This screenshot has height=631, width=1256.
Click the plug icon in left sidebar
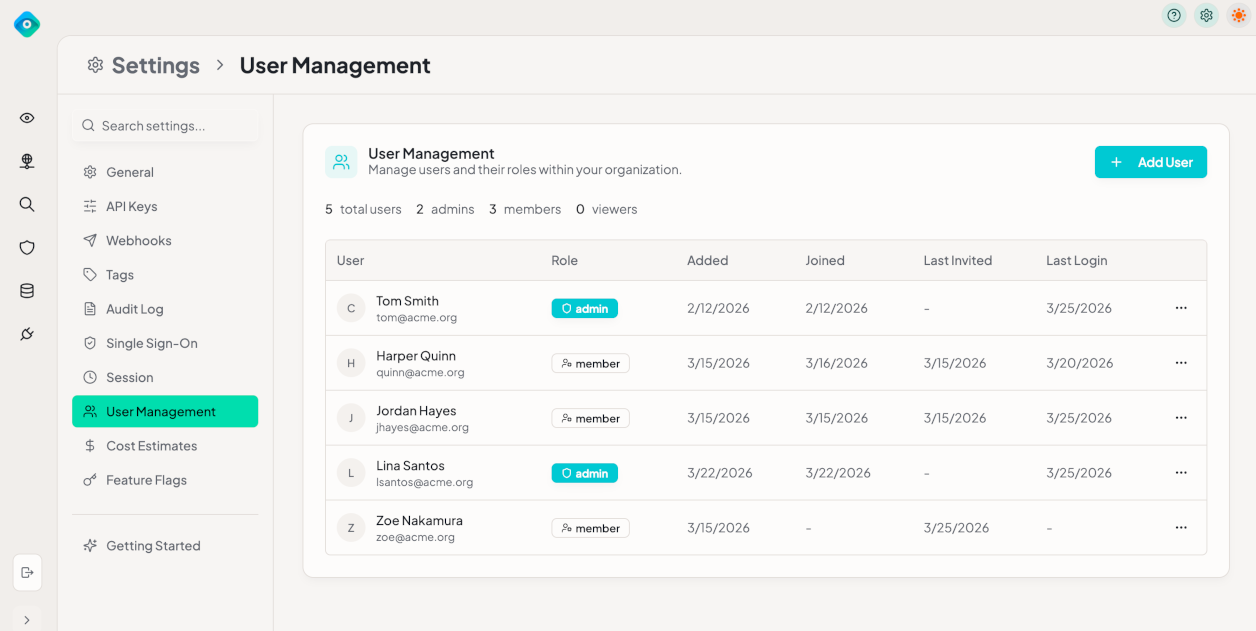coord(27,334)
